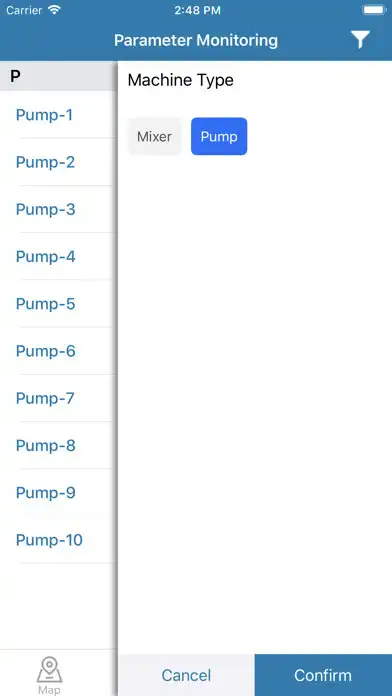Tap the P section header
The image size is (392, 696).
[59, 76]
